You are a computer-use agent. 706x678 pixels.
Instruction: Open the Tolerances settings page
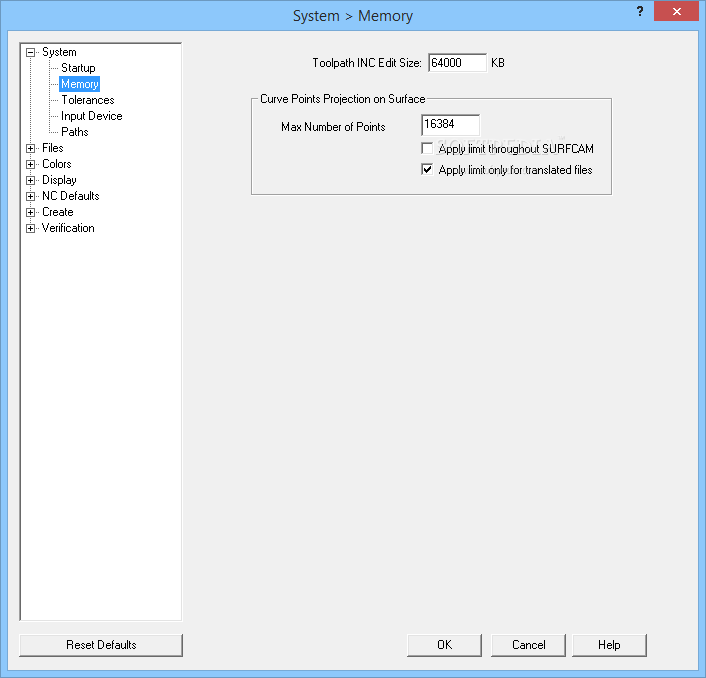point(88,100)
